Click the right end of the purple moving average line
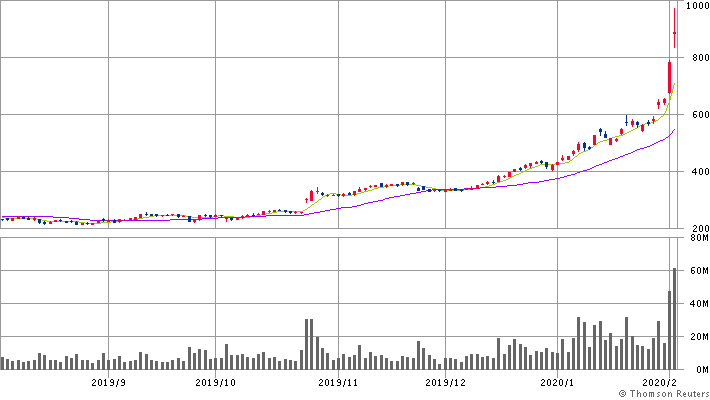Viewport: 710px width, 400px height. tap(674, 130)
